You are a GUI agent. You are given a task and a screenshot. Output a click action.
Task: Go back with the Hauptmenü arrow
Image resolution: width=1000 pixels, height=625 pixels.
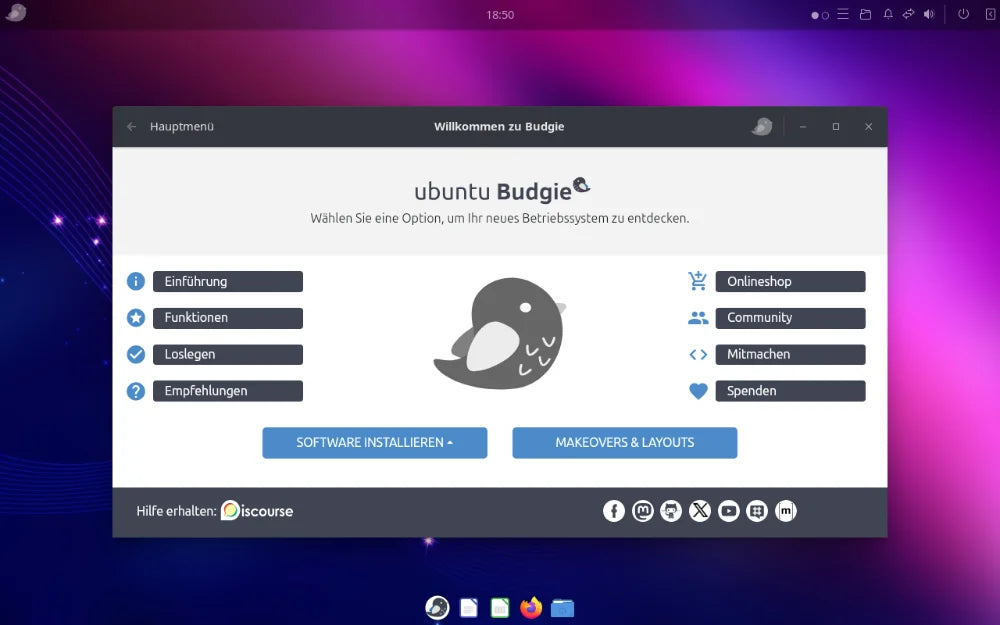[x=131, y=127]
